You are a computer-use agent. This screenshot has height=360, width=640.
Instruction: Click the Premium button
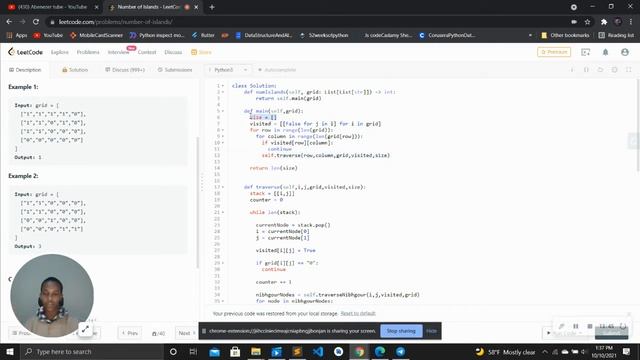point(554,52)
